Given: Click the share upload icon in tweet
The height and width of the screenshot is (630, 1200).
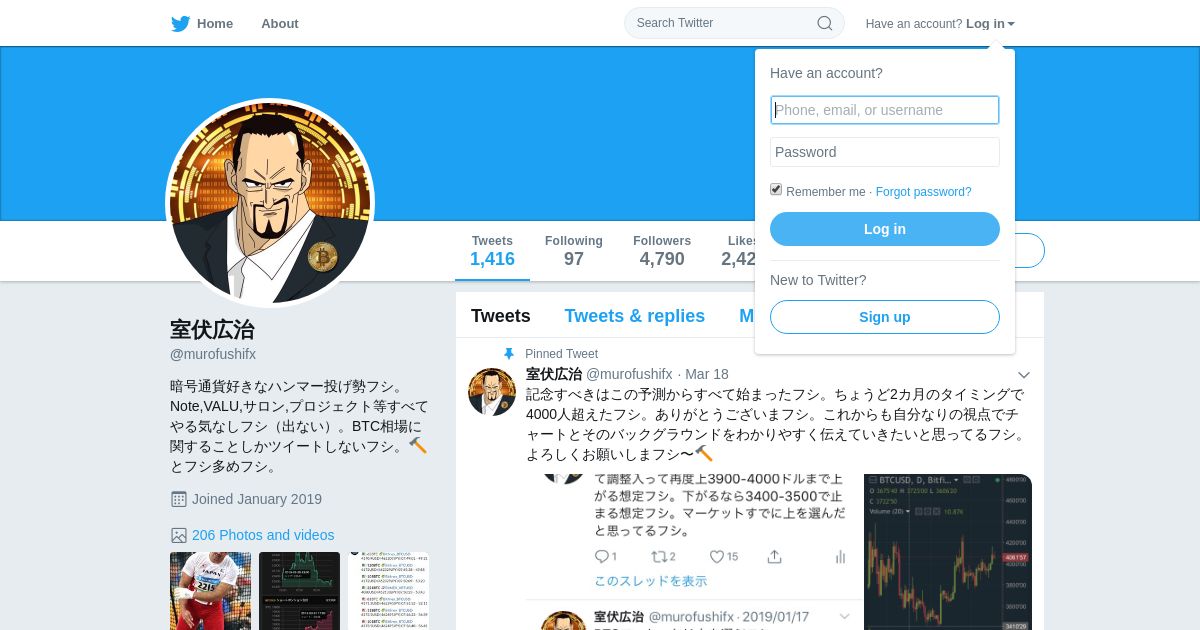Looking at the screenshot, I should 774,557.
